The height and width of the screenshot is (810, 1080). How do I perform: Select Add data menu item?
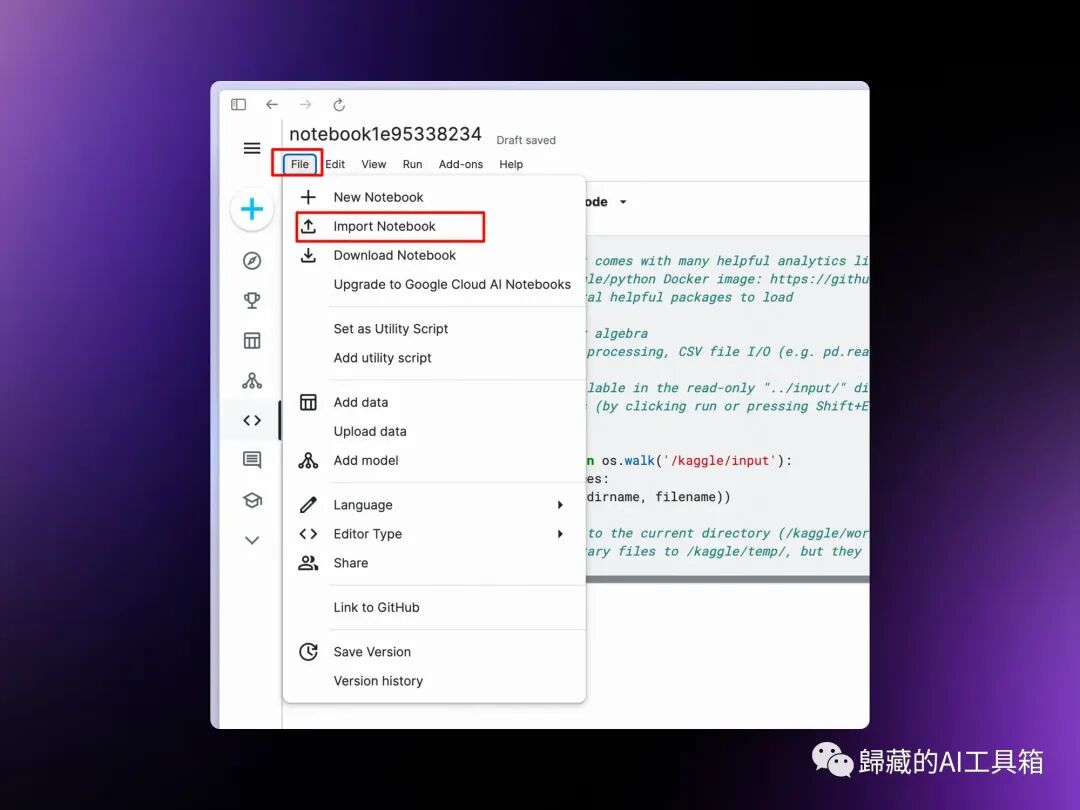point(434,402)
